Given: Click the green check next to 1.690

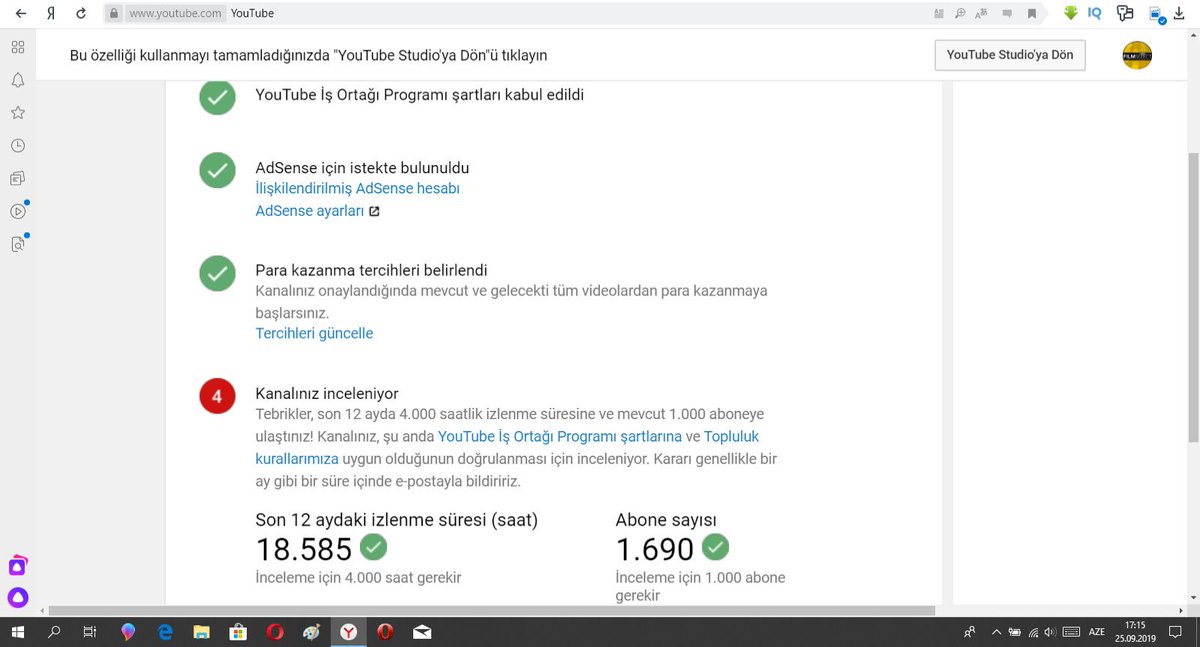Looking at the screenshot, I should click(716, 547).
